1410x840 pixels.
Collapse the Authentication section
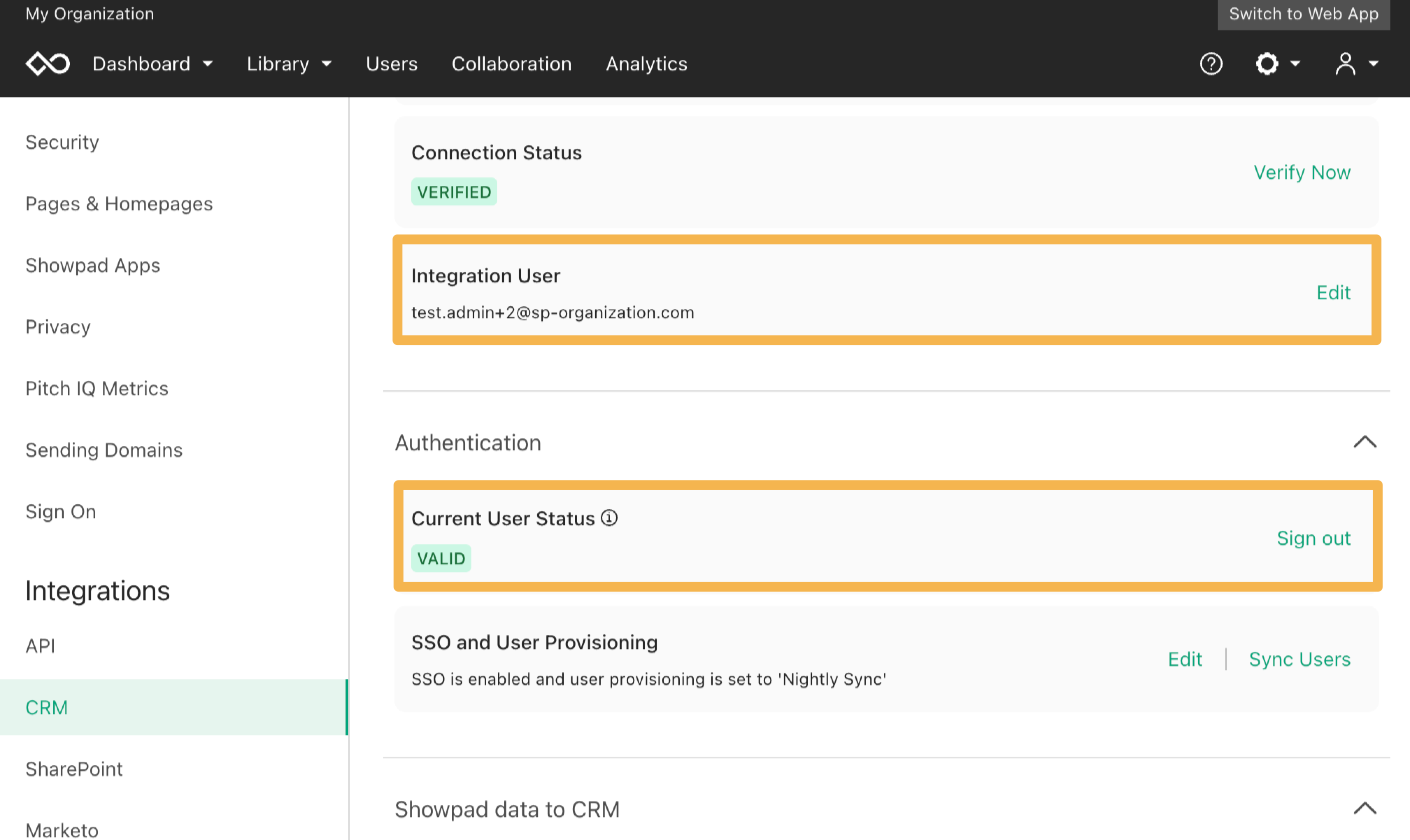pos(1364,442)
